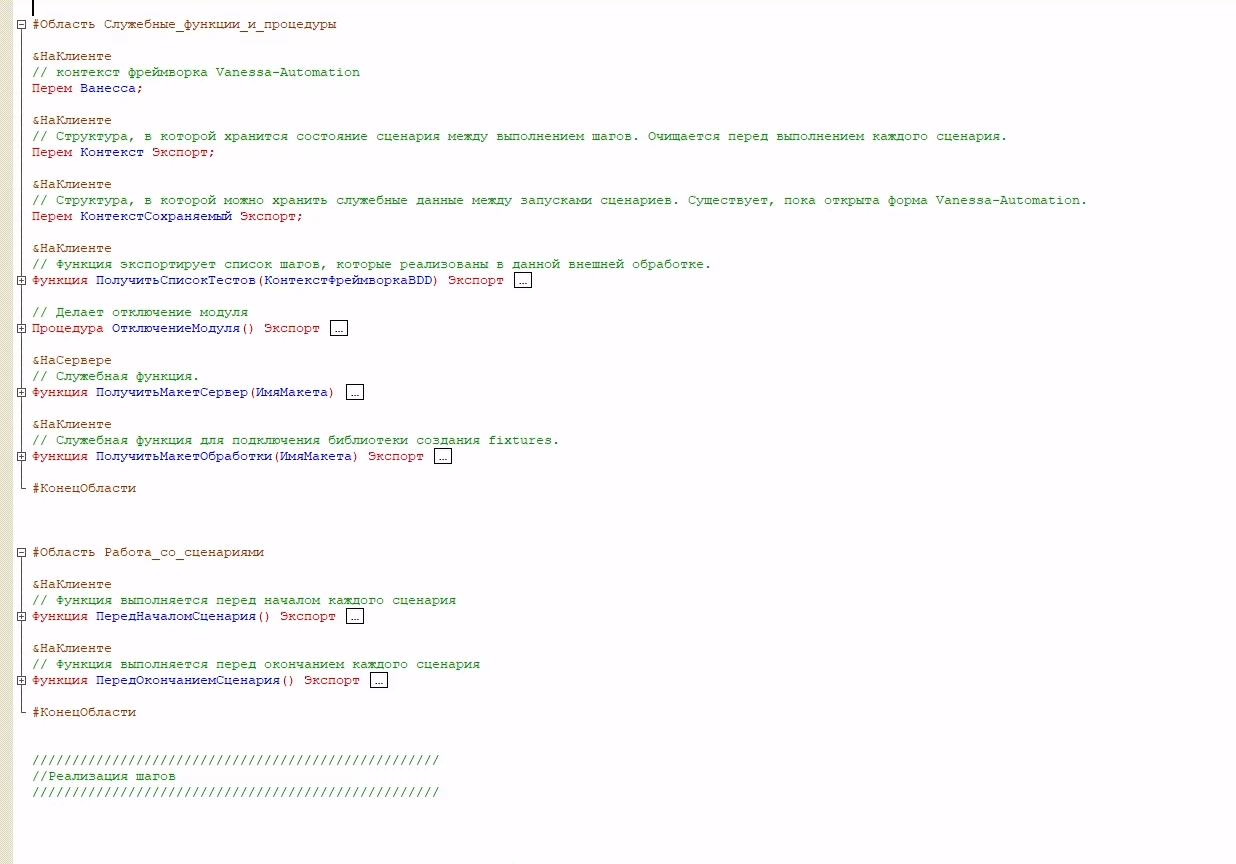Click the КонтекстСохраняемый variable name

pos(155,216)
